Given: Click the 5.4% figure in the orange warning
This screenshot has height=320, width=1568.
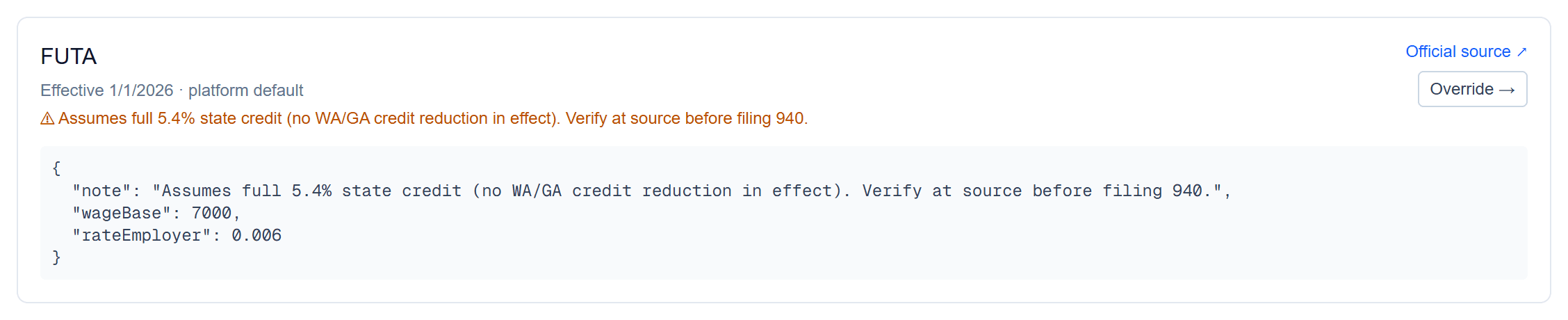Looking at the screenshot, I should tap(176, 118).
